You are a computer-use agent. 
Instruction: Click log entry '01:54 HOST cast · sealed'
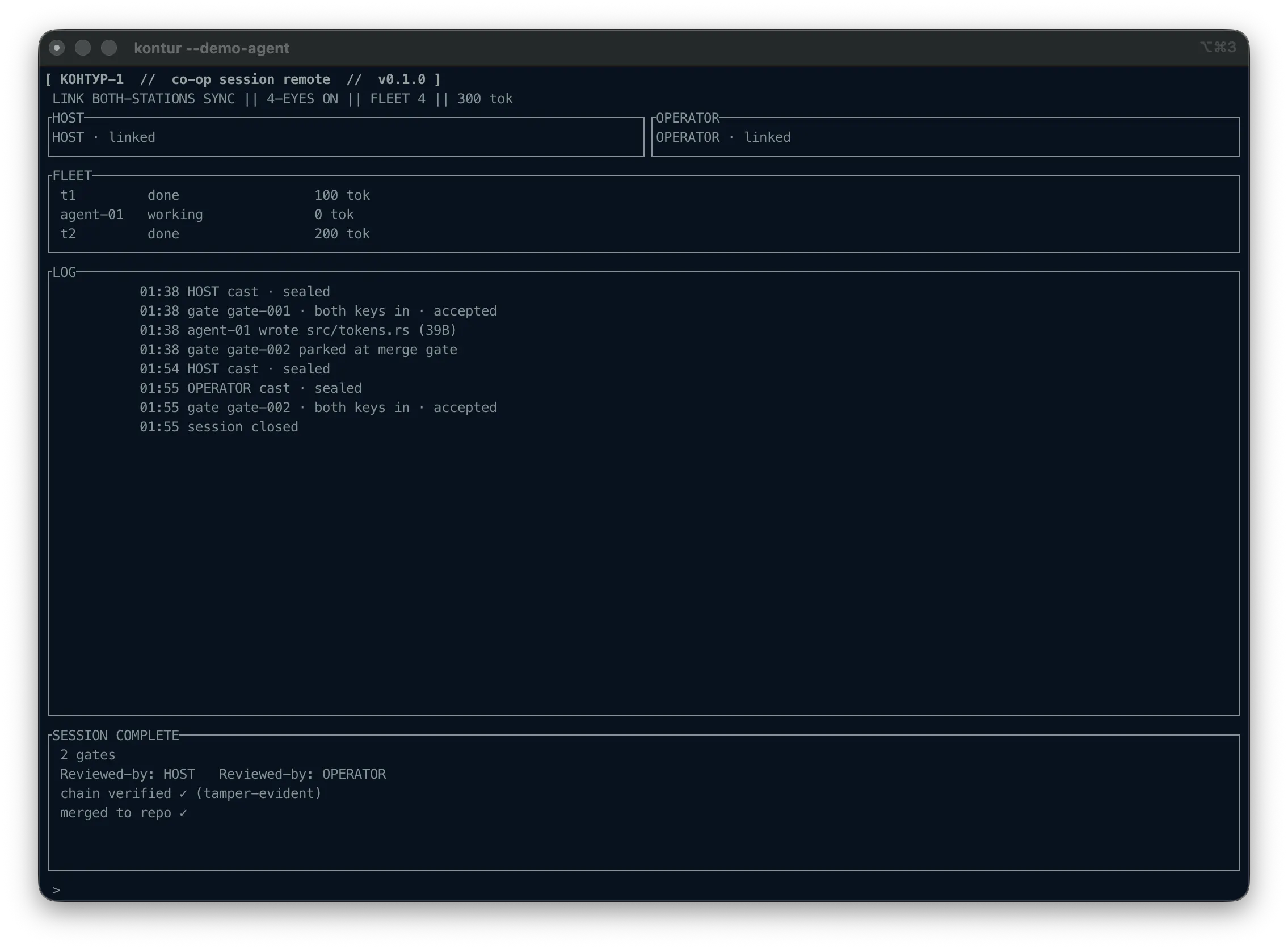point(235,369)
